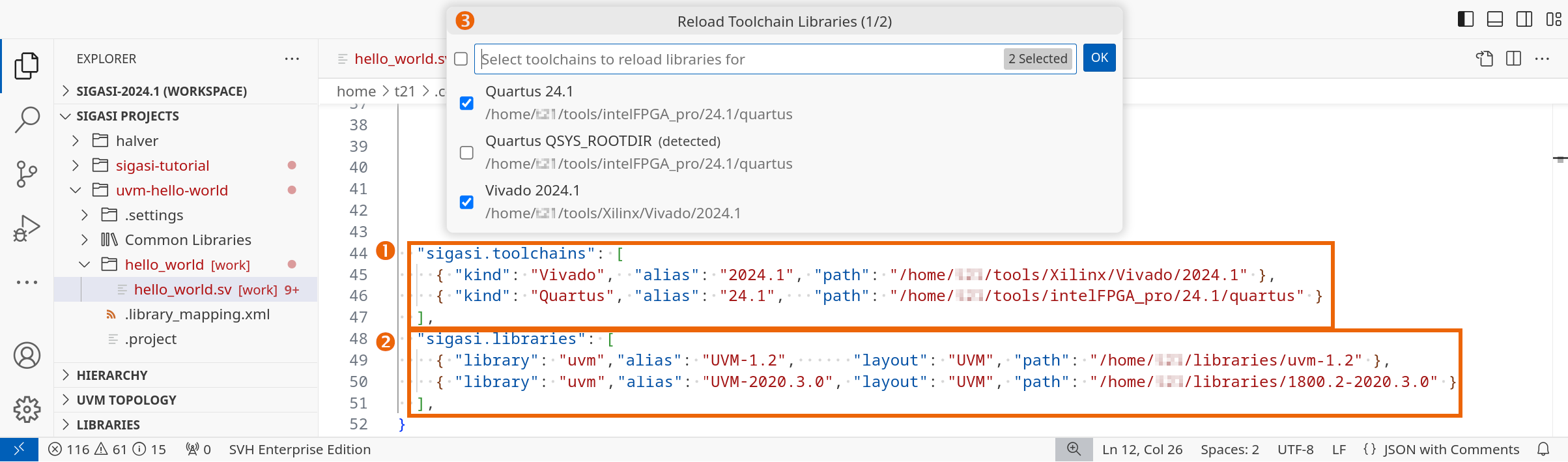The height and width of the screenshot is (462, 1568).
Task: Expand the halver project folder
Action: point(76,141)
